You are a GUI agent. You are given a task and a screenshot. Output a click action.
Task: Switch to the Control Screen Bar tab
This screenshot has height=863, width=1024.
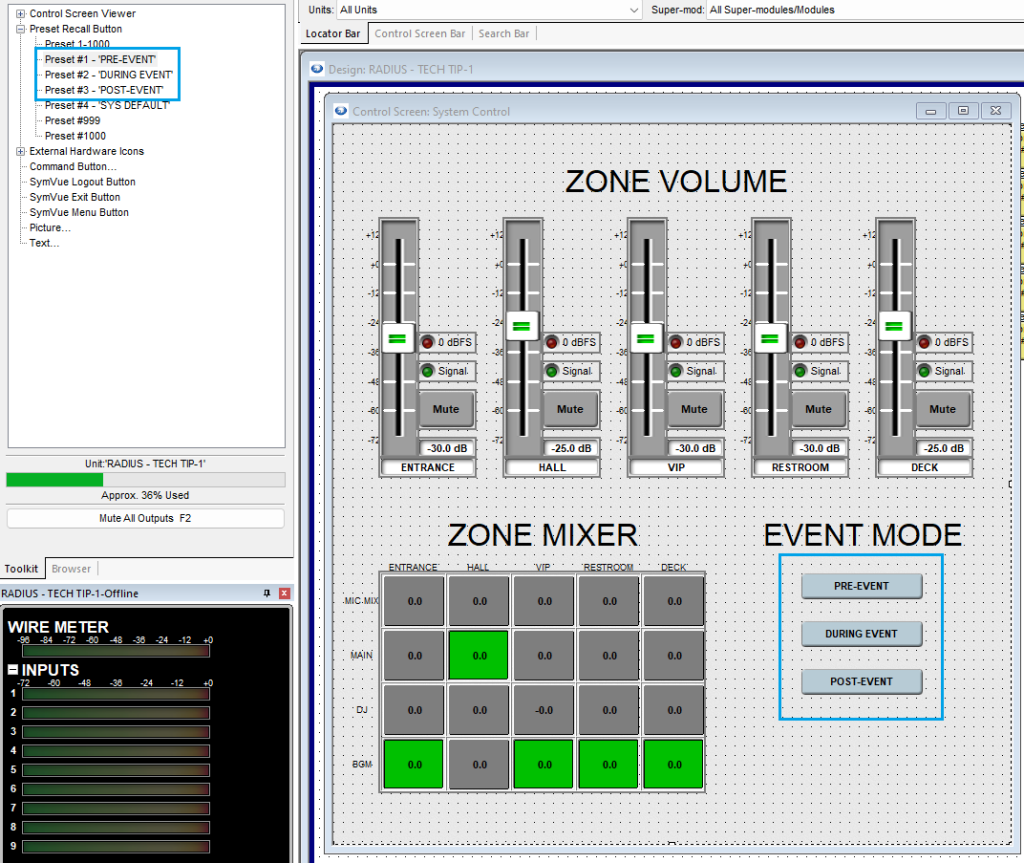tap(419, 33)
